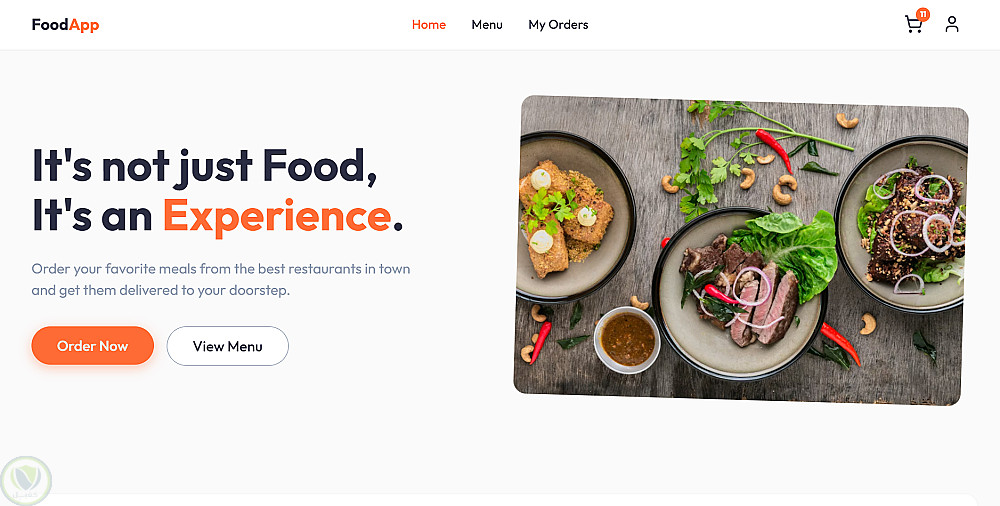Image resolution: width=1000 pixels, height=506 pixels.
Task: Open the user profile icon
Action: 952,24
